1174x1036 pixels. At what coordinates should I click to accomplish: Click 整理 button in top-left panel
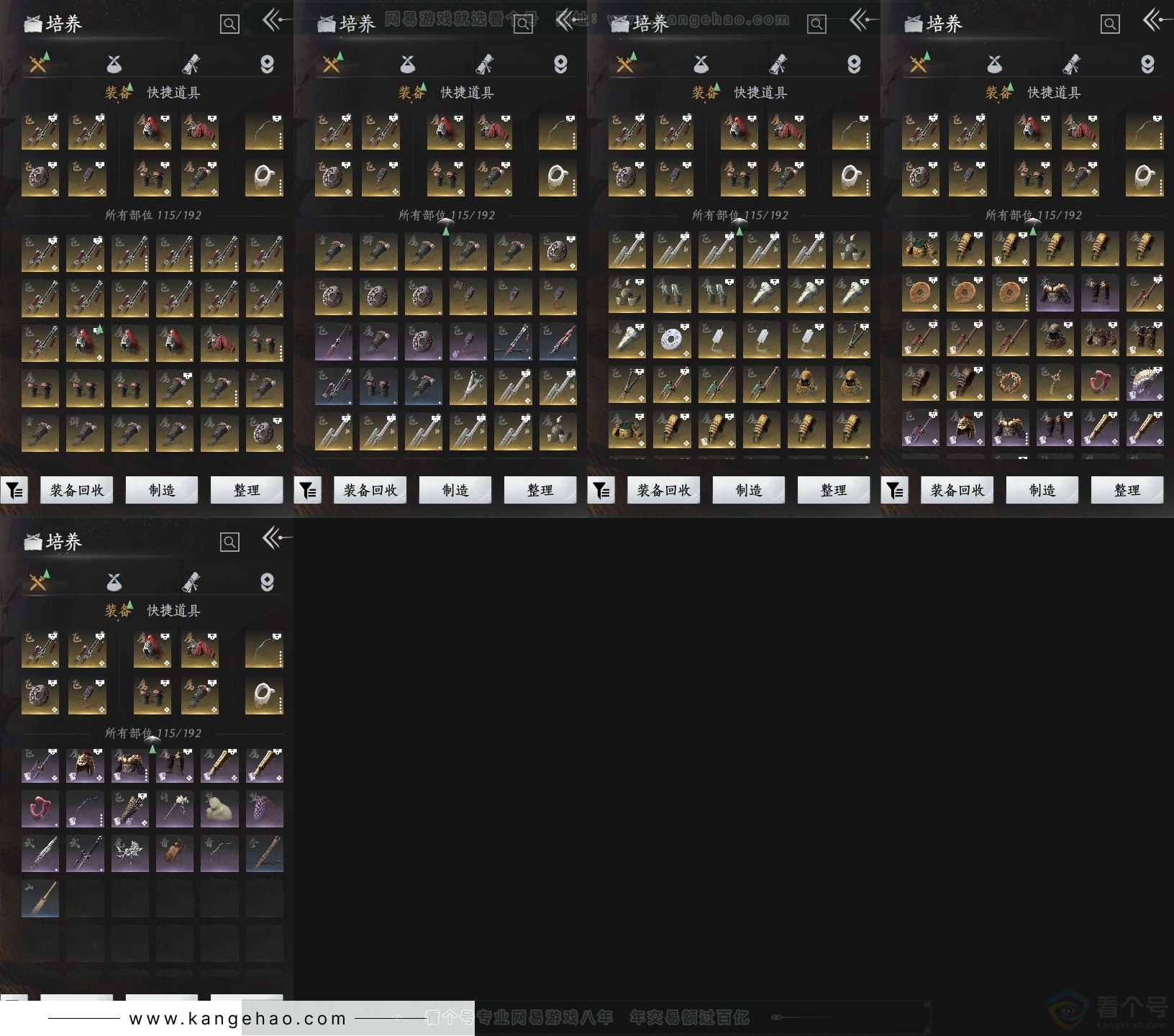[247, 491]
